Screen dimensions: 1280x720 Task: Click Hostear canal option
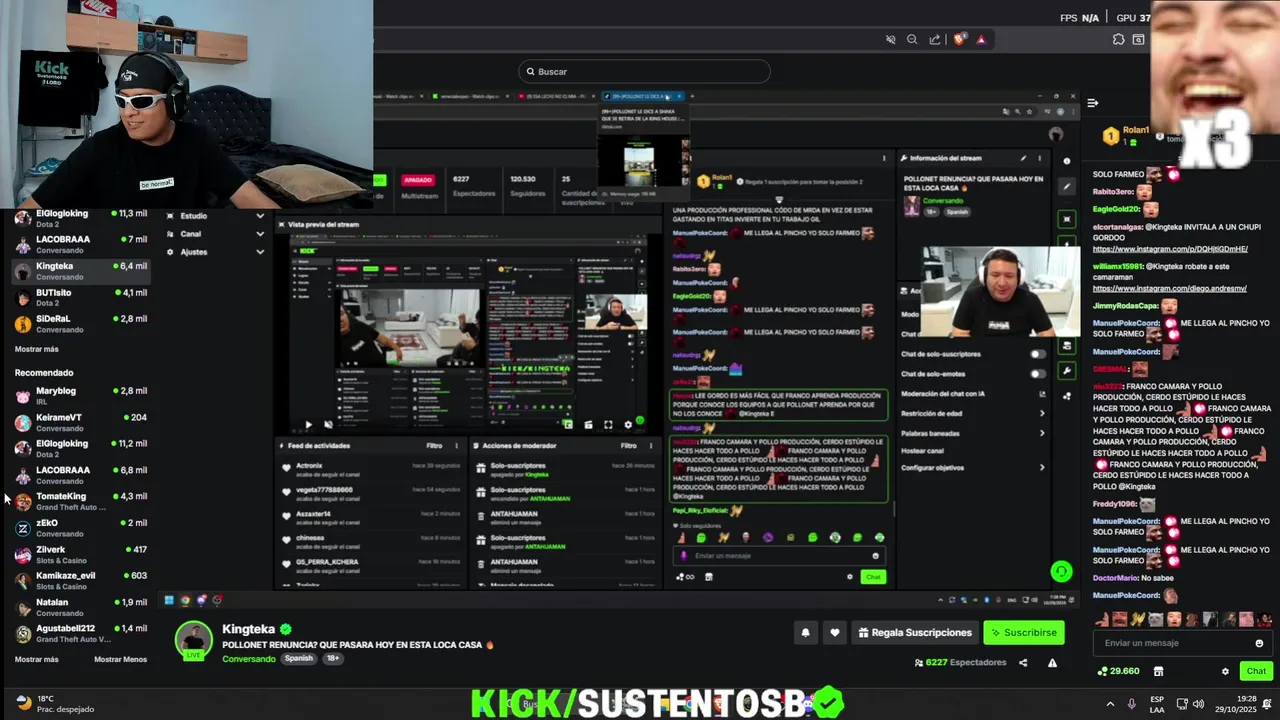pos(922,451)
